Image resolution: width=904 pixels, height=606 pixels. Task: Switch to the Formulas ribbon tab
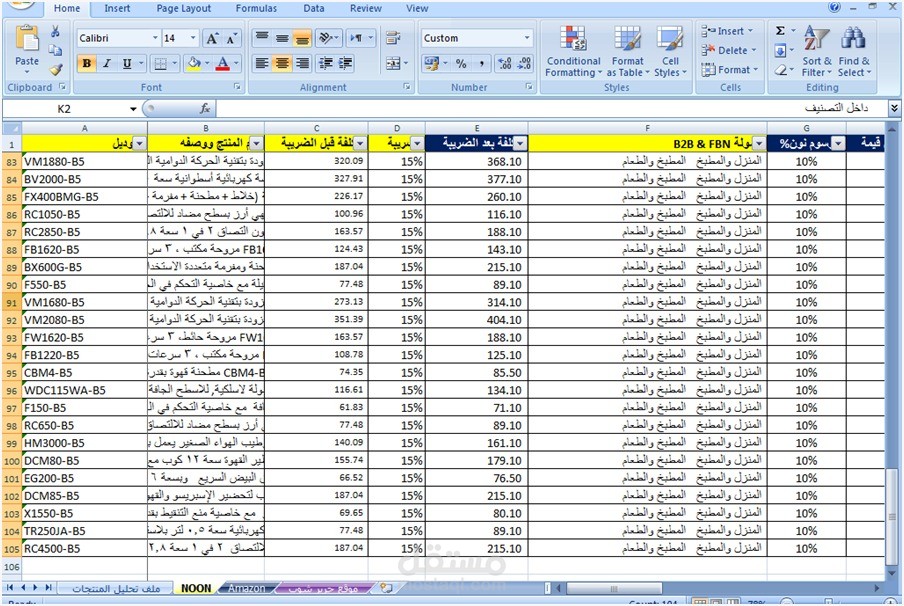click(x=256, y=9)
